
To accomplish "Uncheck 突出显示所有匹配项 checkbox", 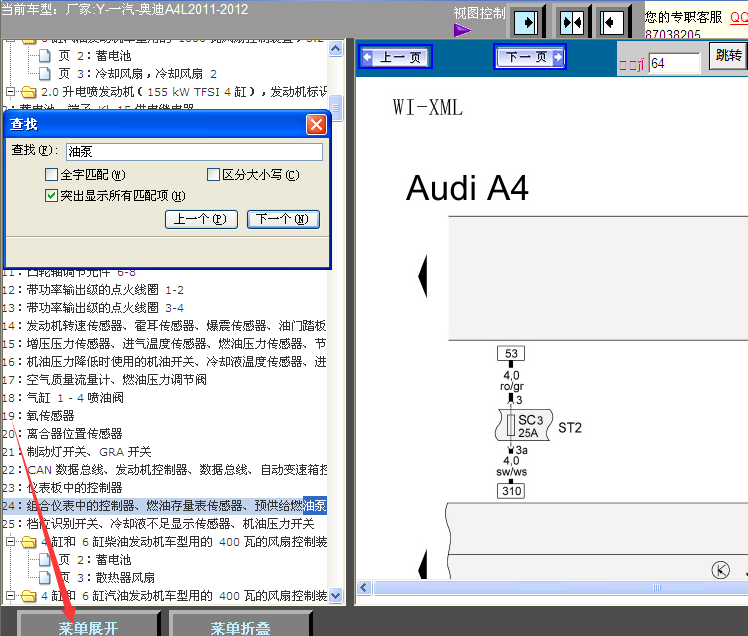I will pos(52,196).
